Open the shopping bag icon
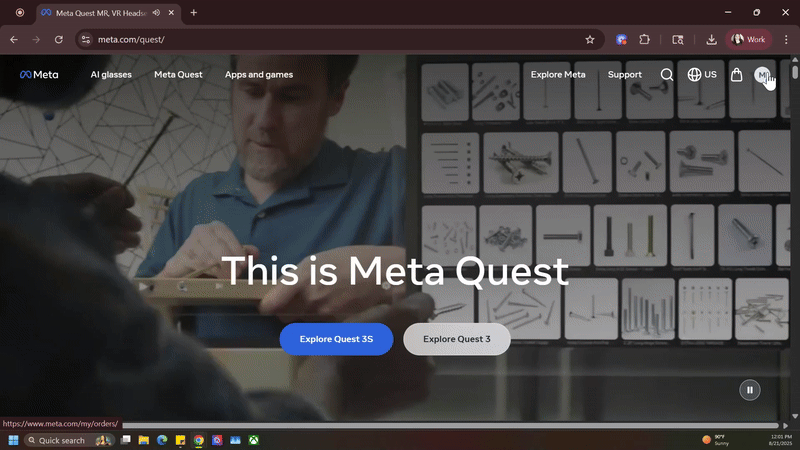The height and width of the screenshot is (450, 800). click(736, 75)
